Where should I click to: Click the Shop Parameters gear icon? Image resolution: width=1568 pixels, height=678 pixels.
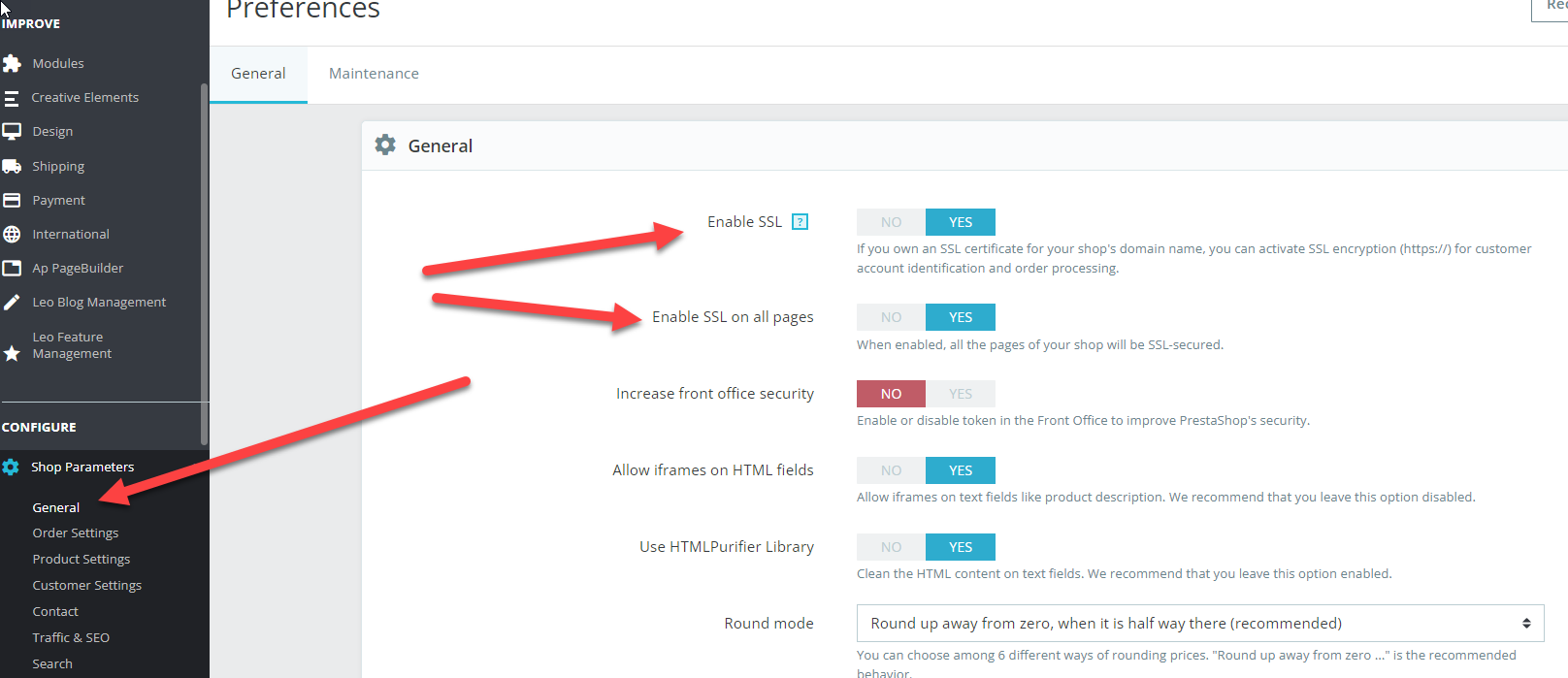[x=11, y=467]
